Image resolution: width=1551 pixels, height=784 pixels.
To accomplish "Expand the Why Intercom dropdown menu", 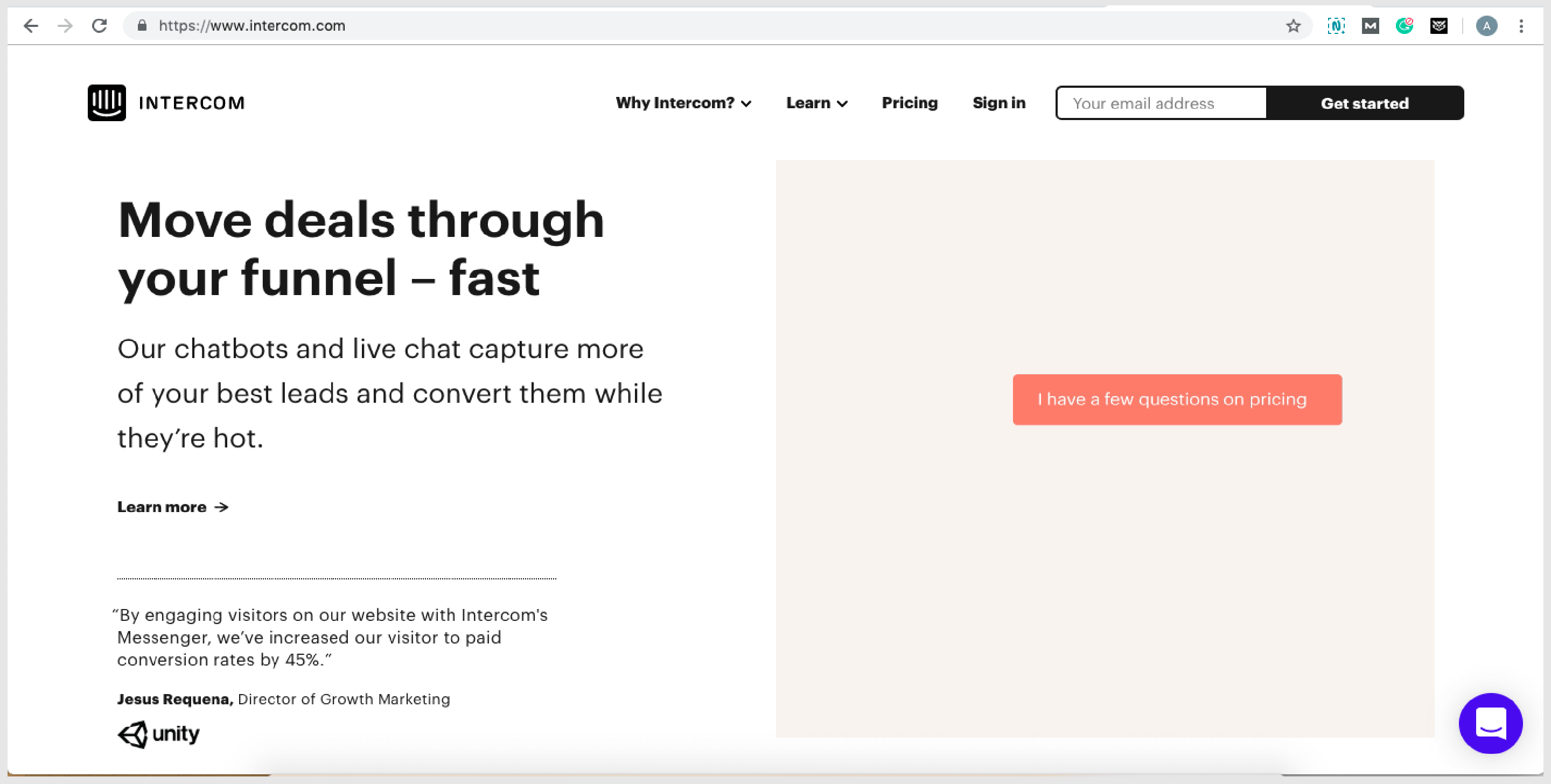I will coord(685,103).
